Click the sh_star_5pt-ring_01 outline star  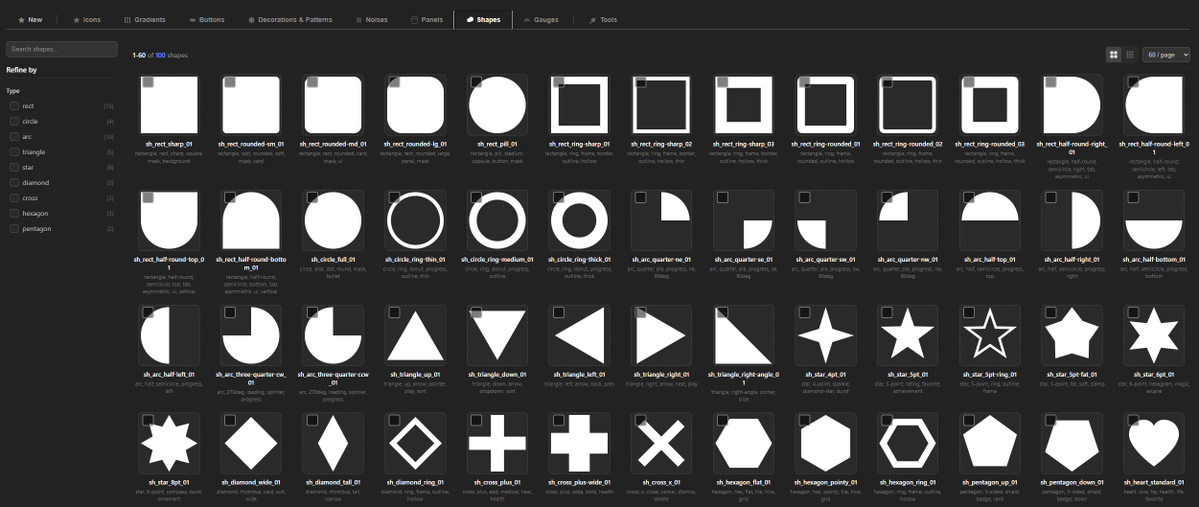tap(989, 335)
